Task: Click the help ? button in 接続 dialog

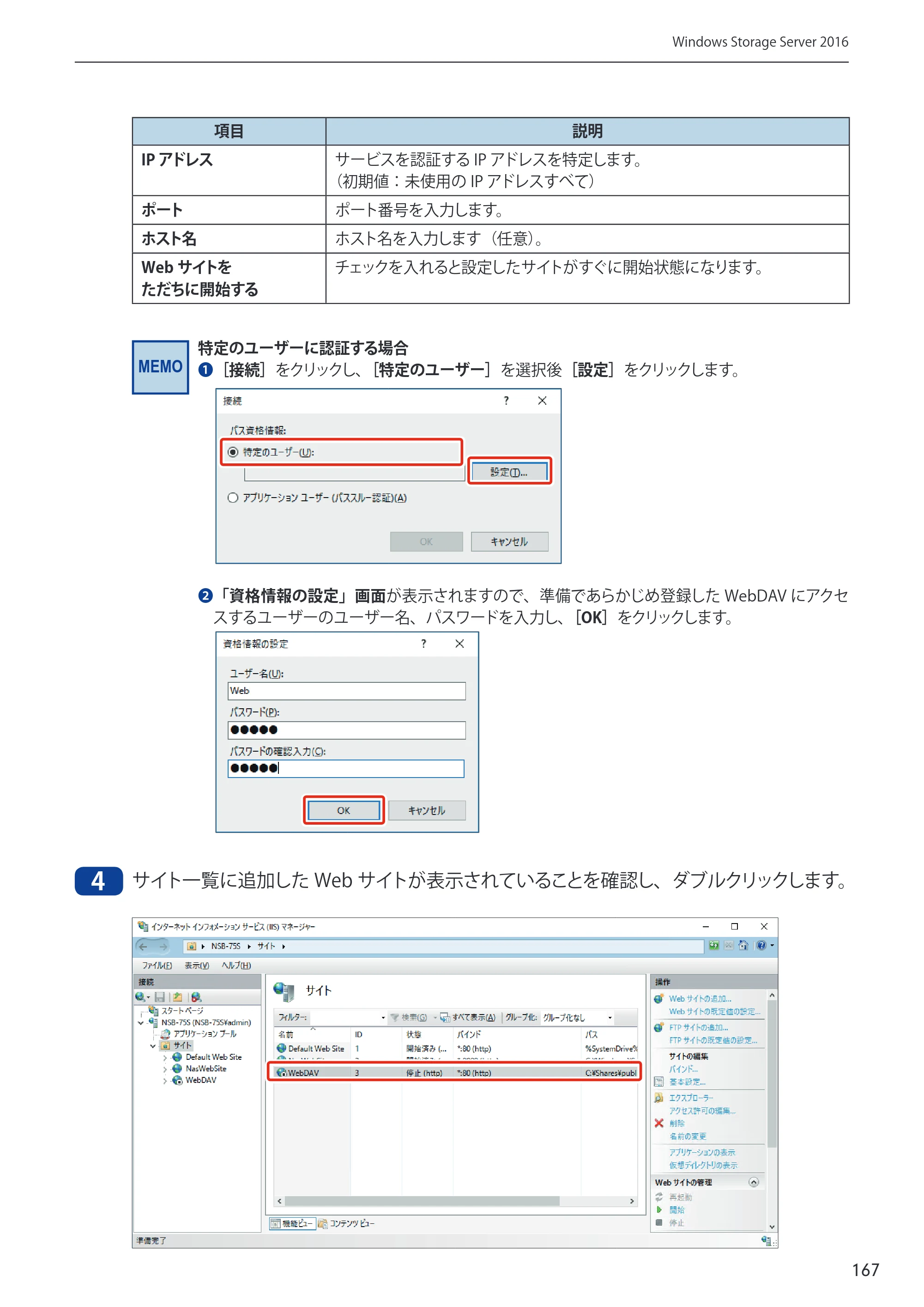Action: point(506,401)
